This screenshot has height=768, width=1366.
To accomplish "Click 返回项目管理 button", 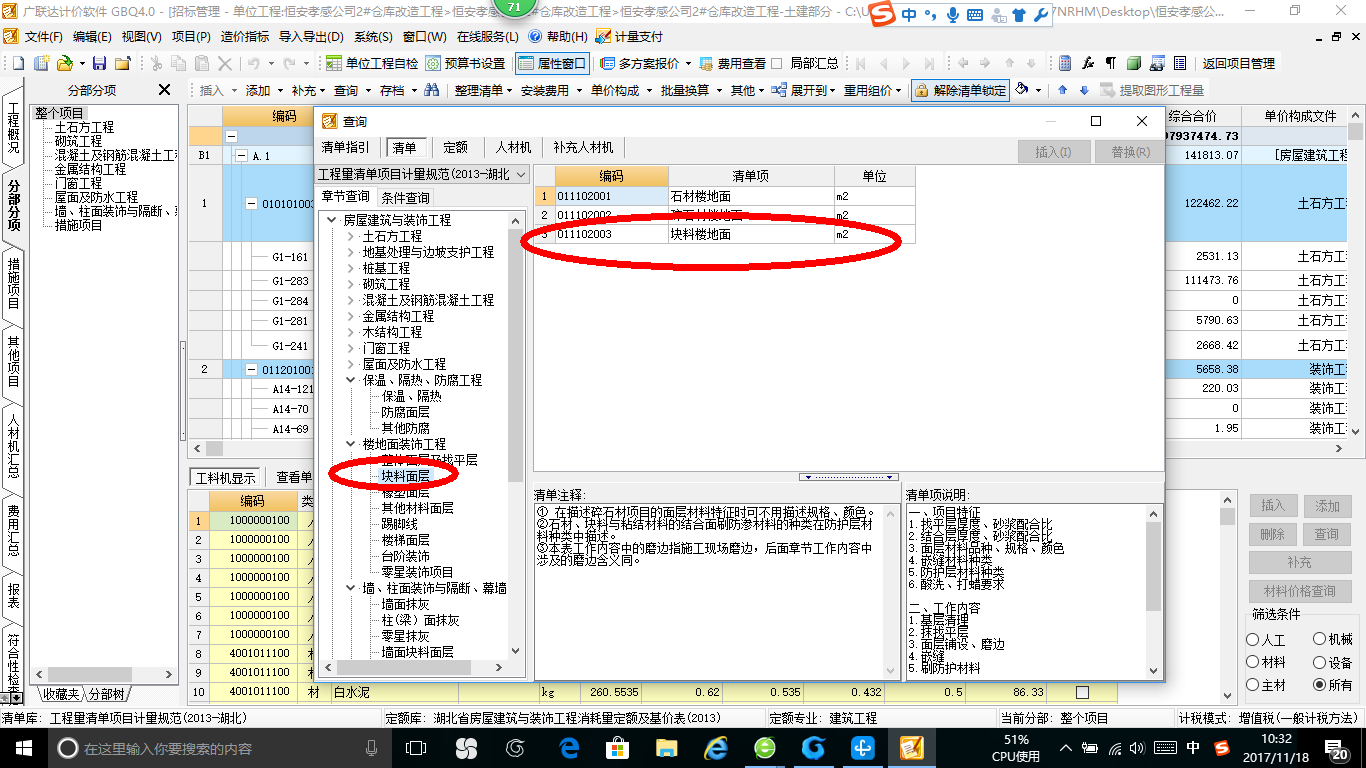I will (x=1238, y=63).
